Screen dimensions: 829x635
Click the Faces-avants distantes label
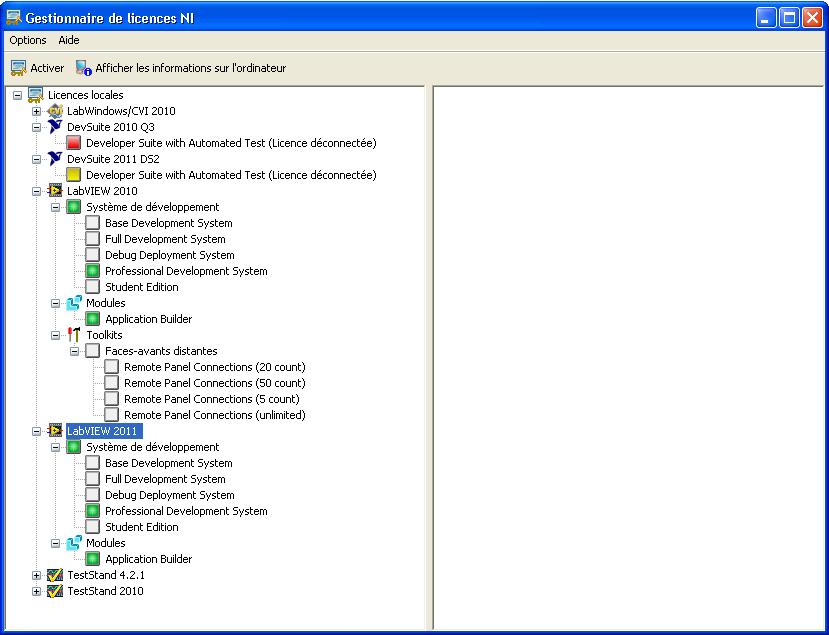coord(161,351)
